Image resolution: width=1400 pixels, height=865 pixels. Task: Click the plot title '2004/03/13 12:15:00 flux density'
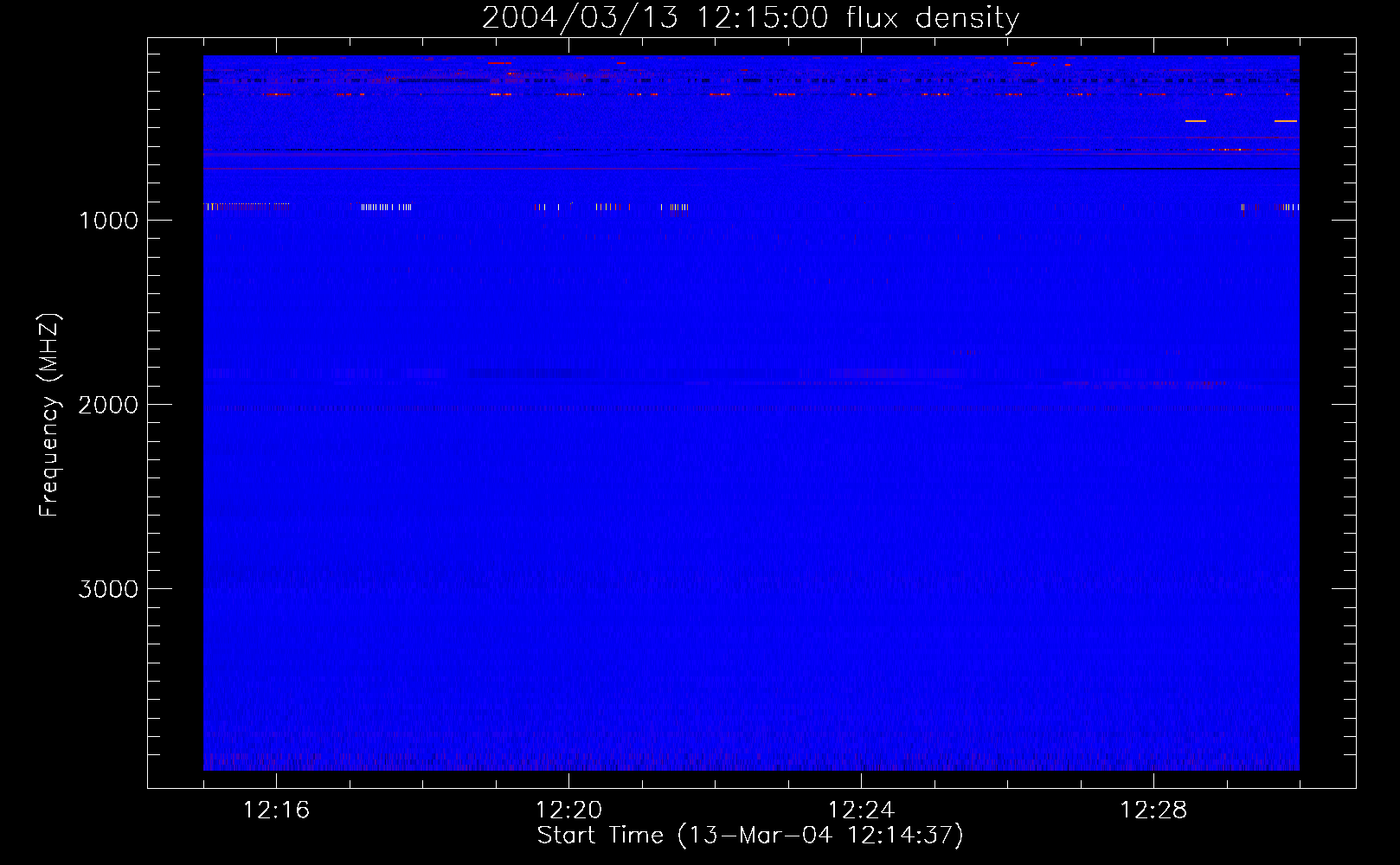pos(750,18)
